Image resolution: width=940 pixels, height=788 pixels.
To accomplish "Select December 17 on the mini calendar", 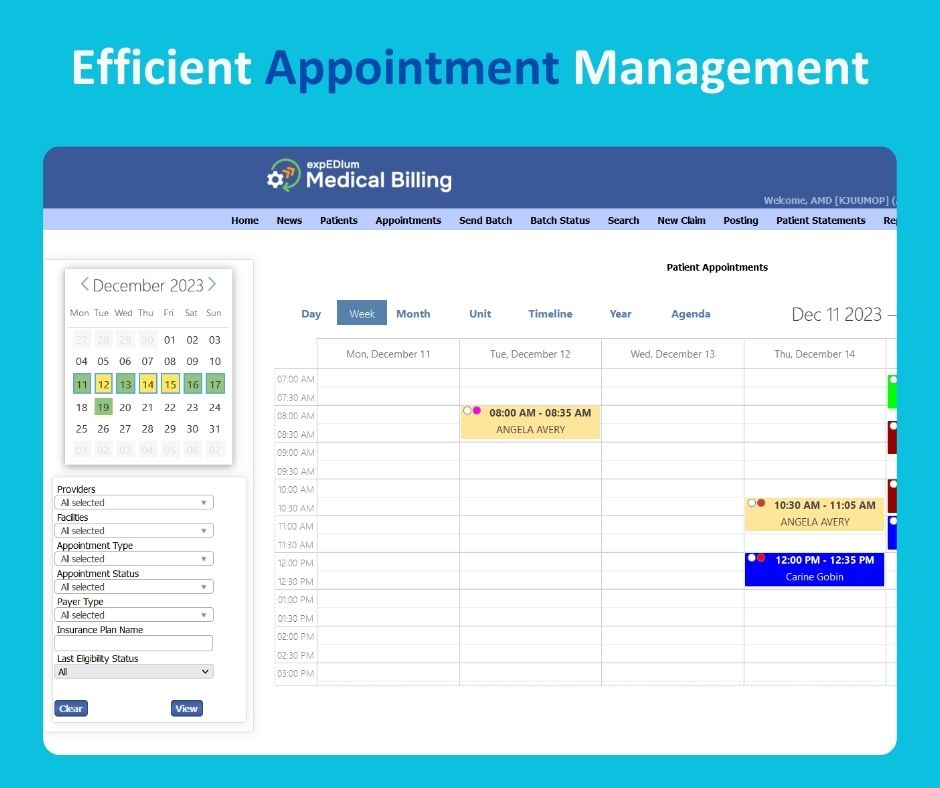I will click(x=214, y=384).
